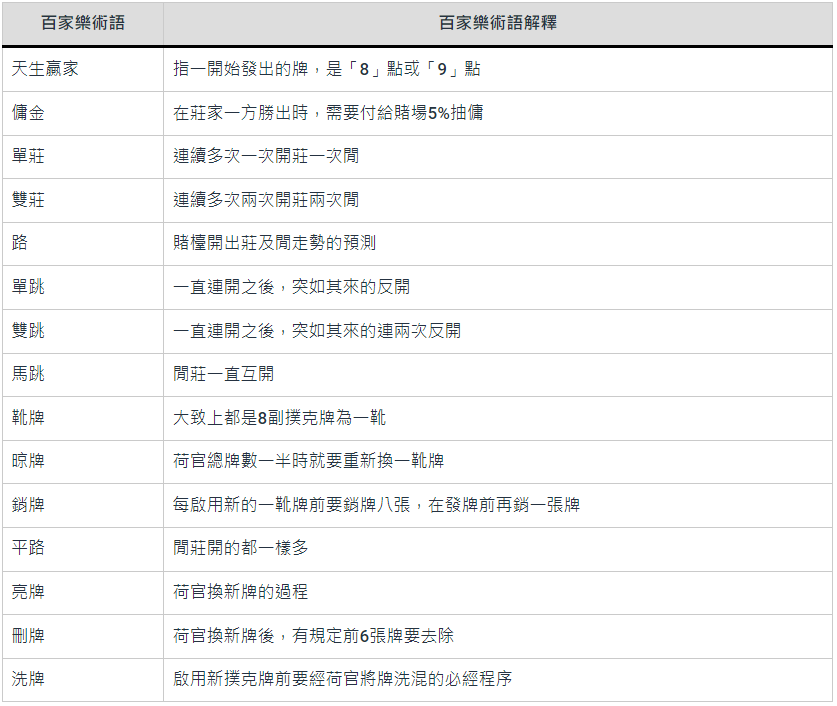Screen dimensions: 837x706
Task: Click the 閒莊一直互開 explanation text
Action: 223,374
